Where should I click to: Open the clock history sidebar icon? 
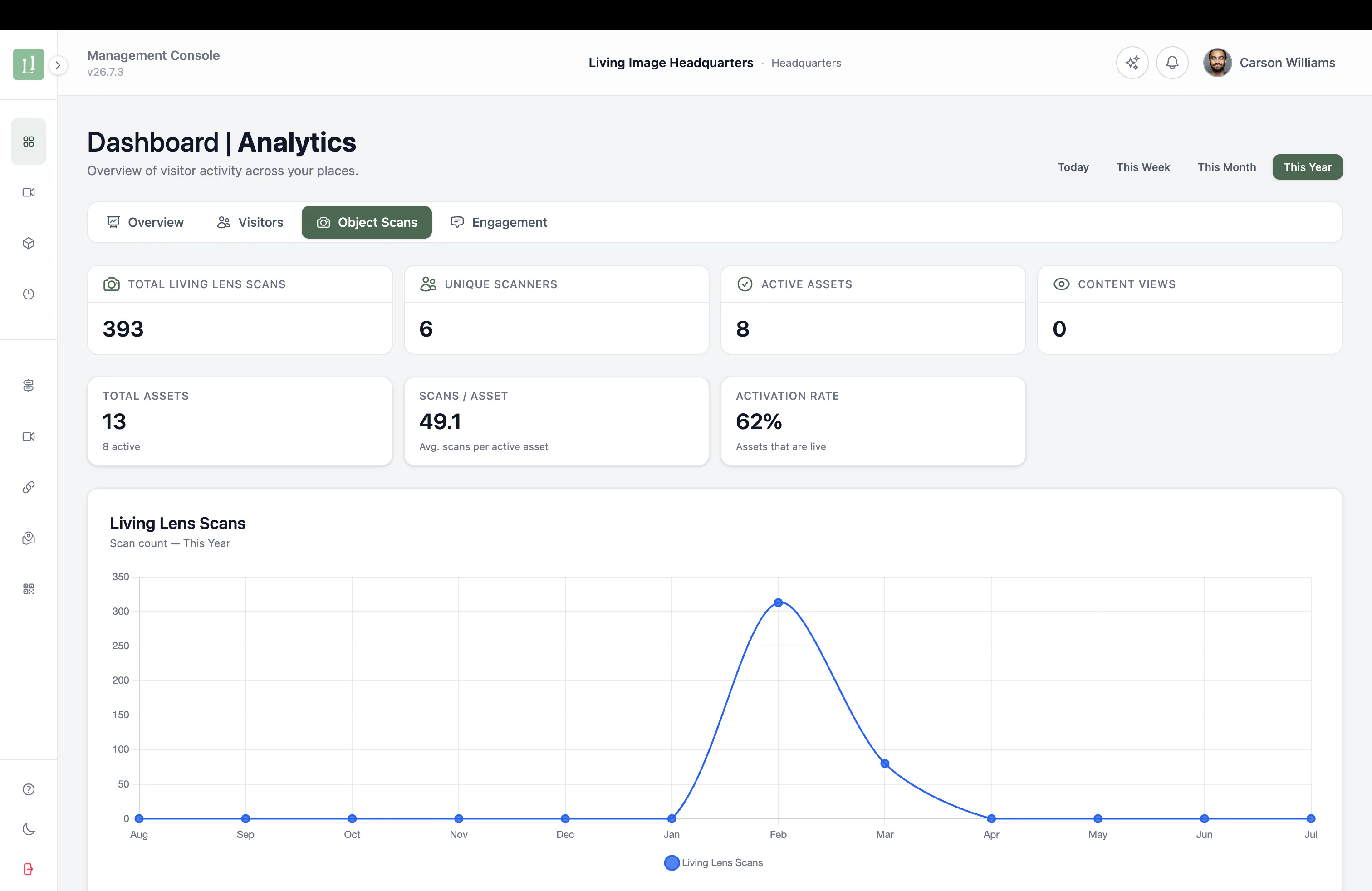click(28, 294)
